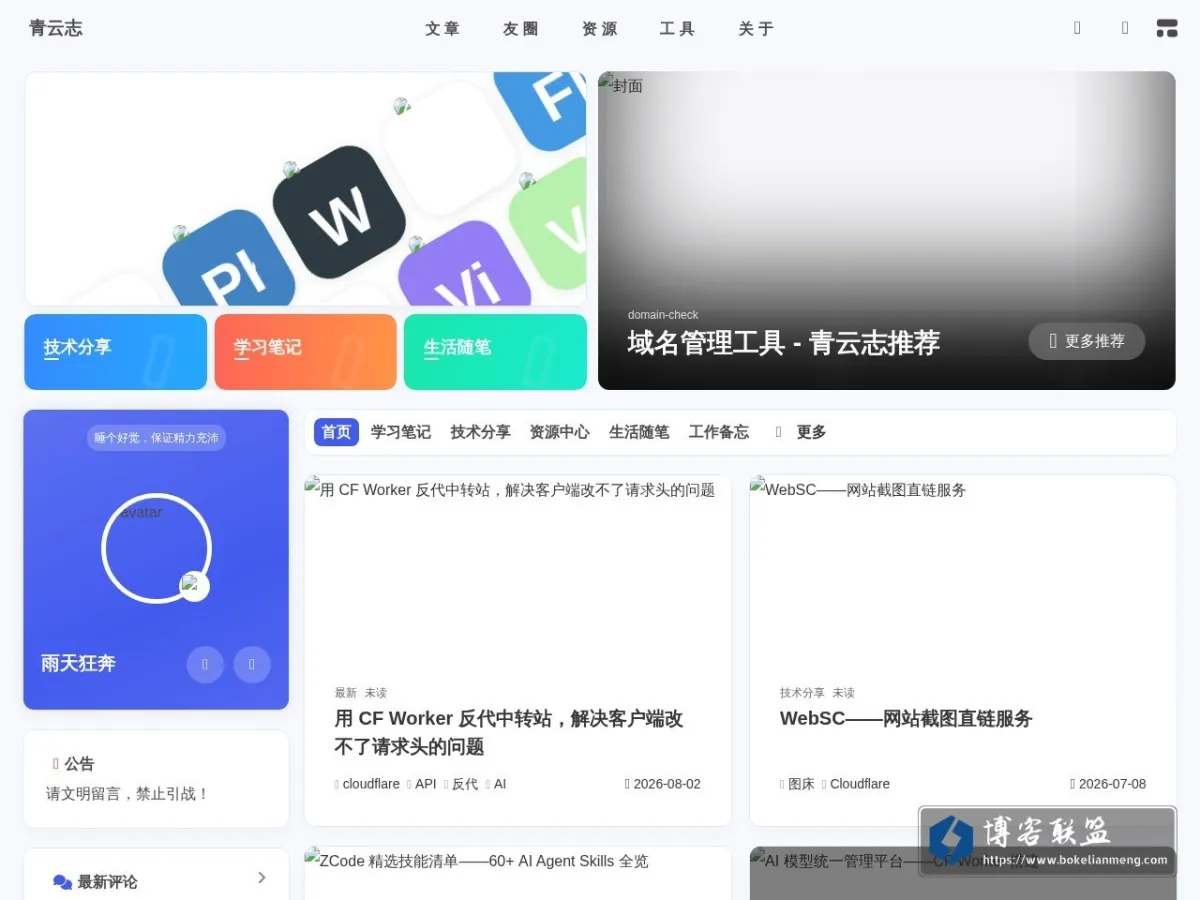Click the 雨天狂奔 author name
The height and width of the screenshot is (900, 1200).
(x=78, y=663)
